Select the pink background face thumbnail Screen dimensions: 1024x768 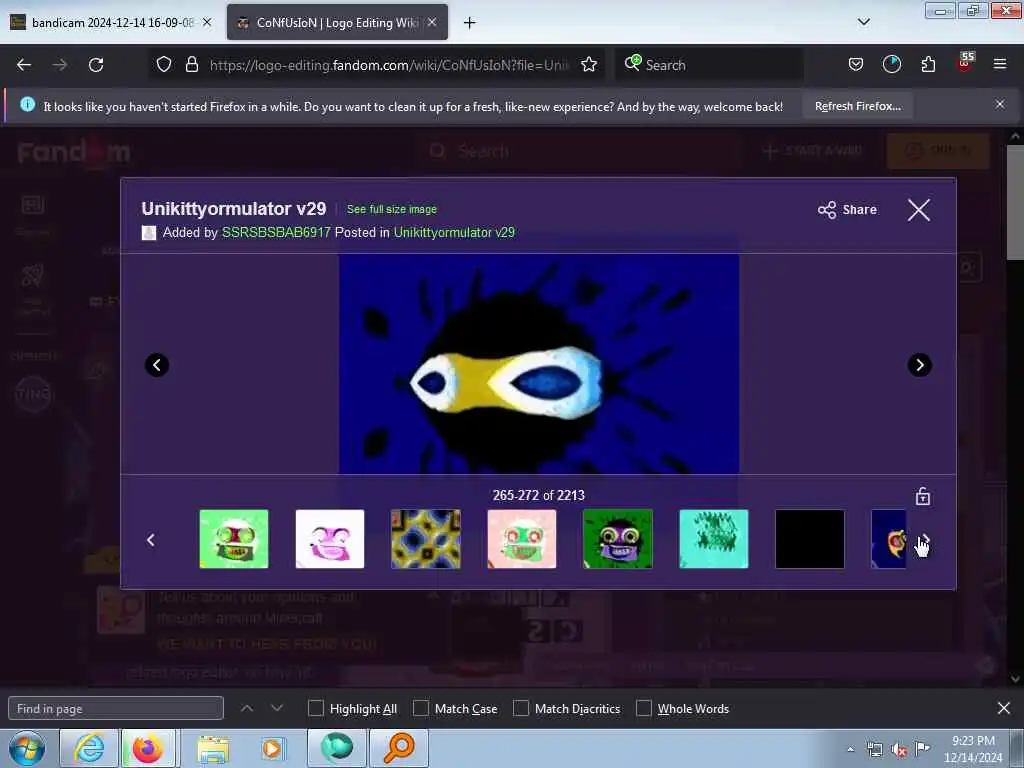(x=522, y=539)
